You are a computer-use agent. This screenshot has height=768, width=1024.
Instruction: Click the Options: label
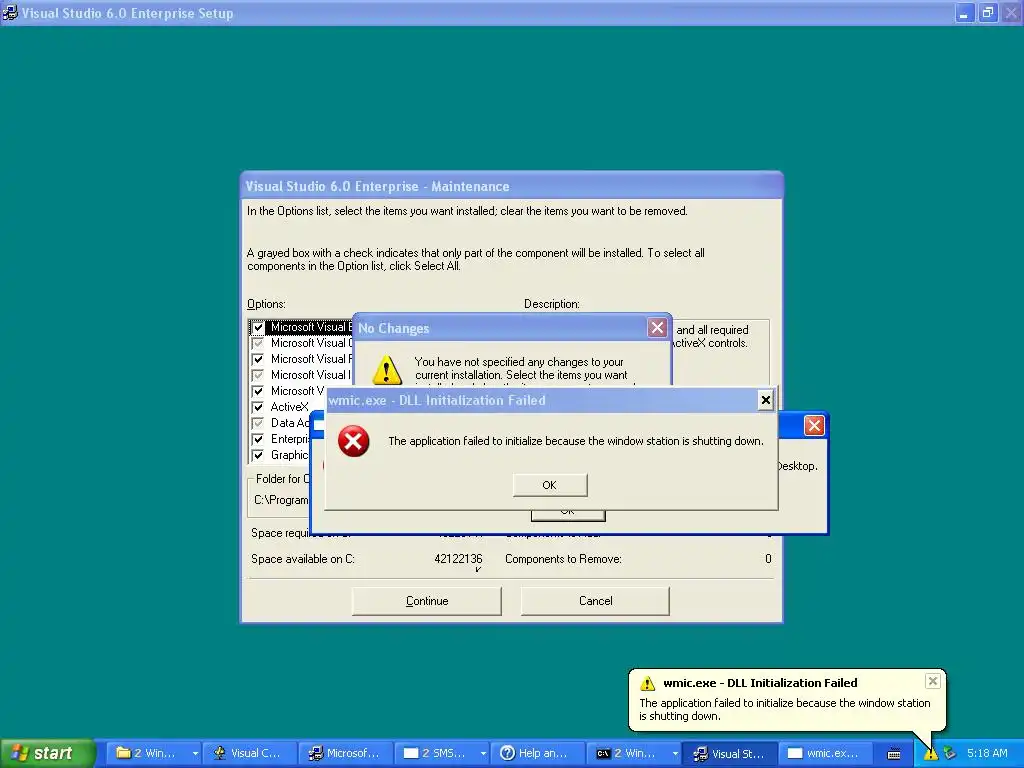pos(266,304)
